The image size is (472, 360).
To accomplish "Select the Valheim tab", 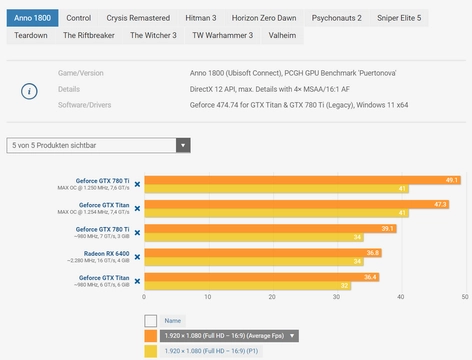I will (x=282, y=35).
